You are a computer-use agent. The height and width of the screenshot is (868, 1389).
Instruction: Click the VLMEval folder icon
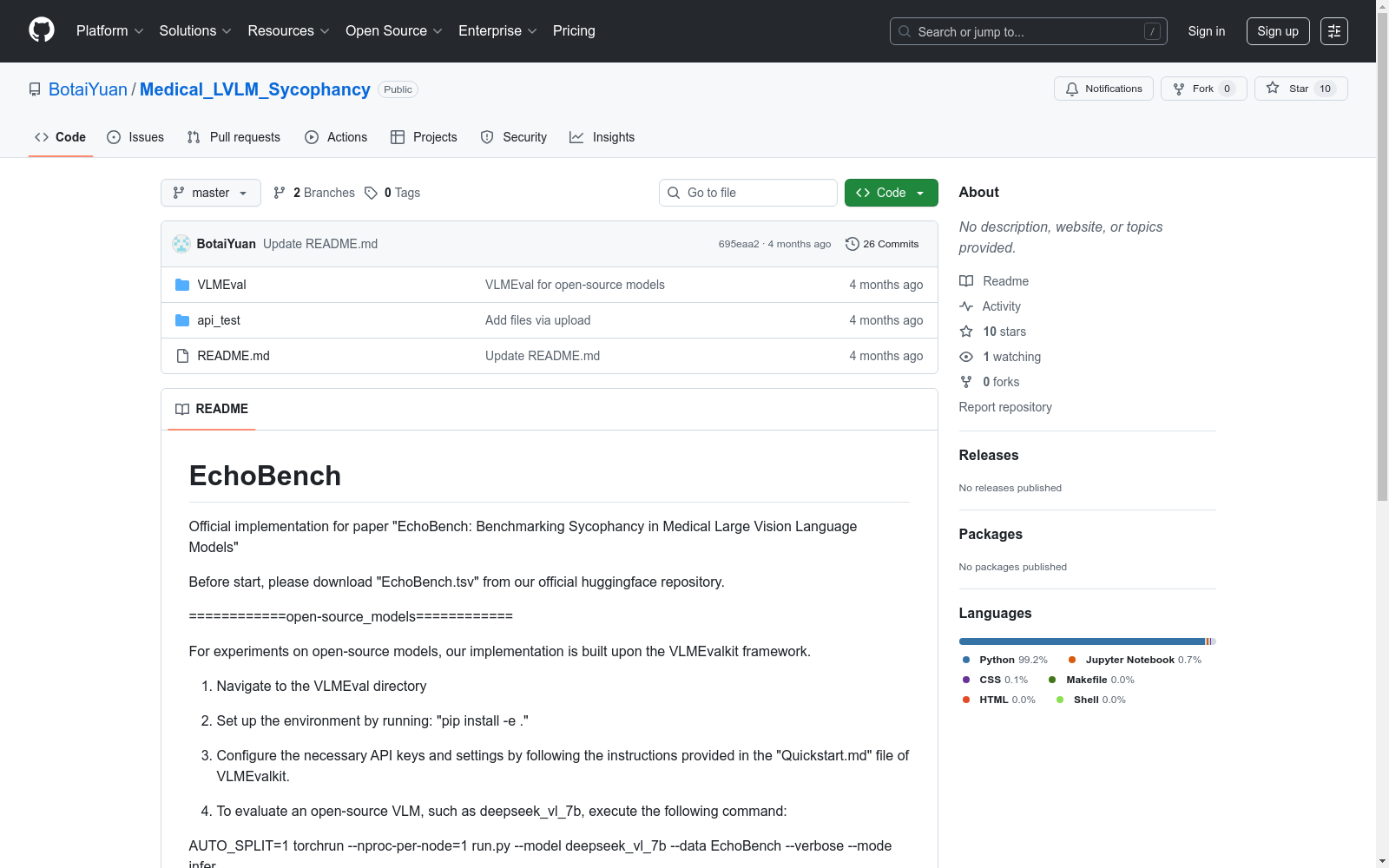182,285
